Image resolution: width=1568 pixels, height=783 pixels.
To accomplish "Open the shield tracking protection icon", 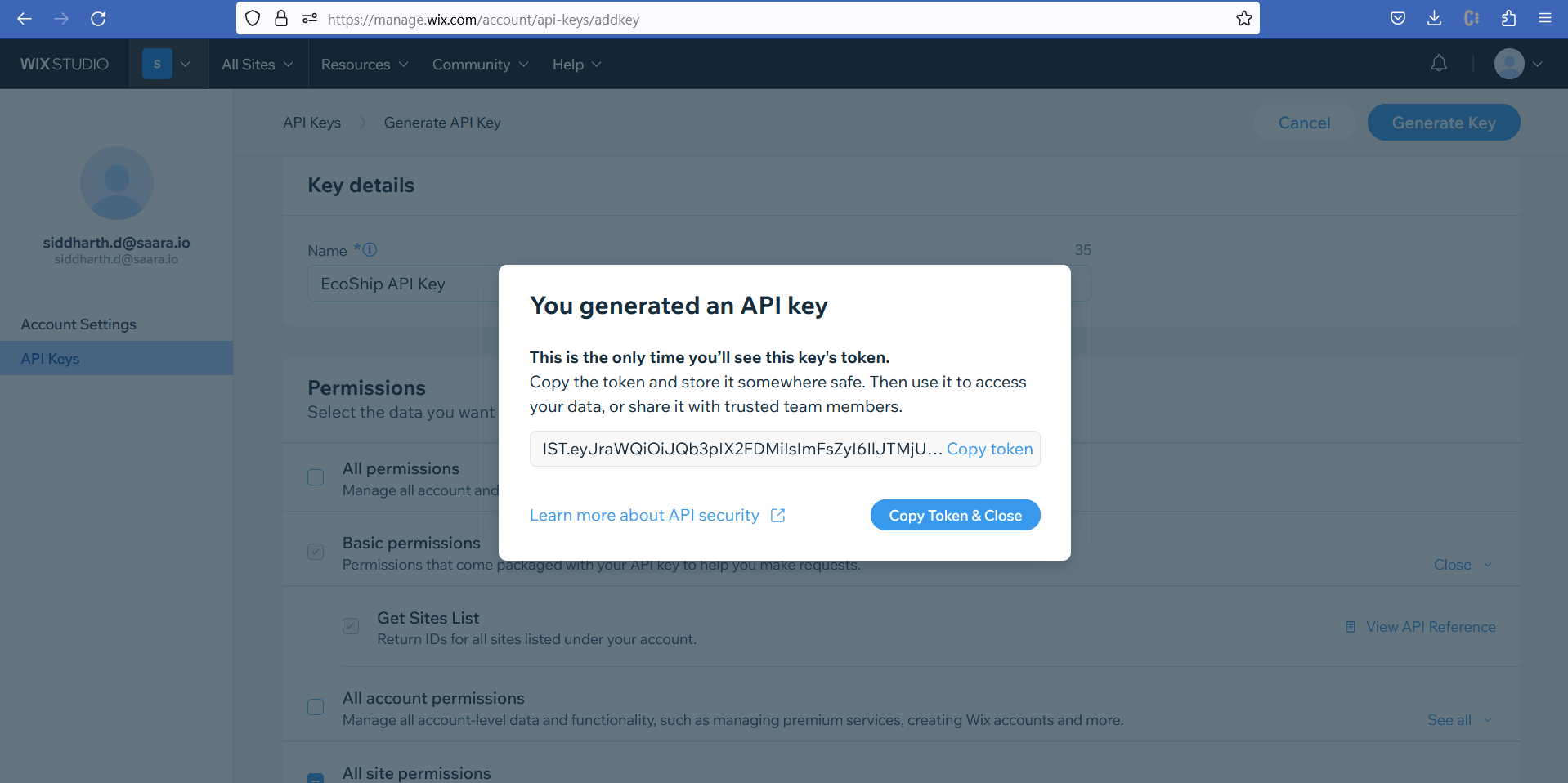I will [253, 18].
